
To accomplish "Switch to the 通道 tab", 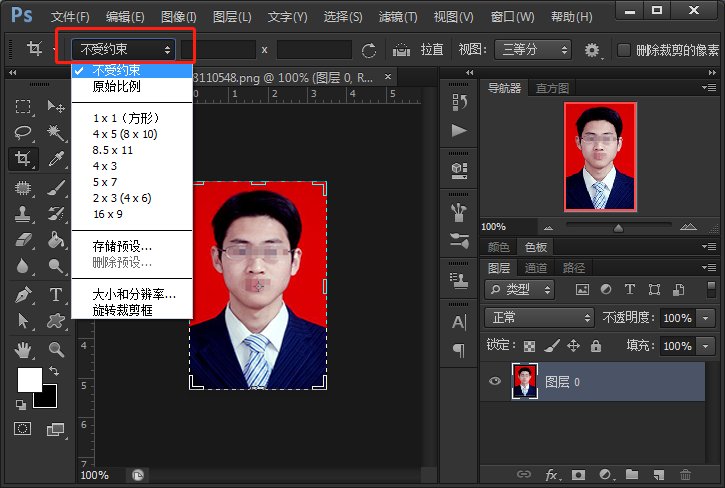I will coord(536,267).
